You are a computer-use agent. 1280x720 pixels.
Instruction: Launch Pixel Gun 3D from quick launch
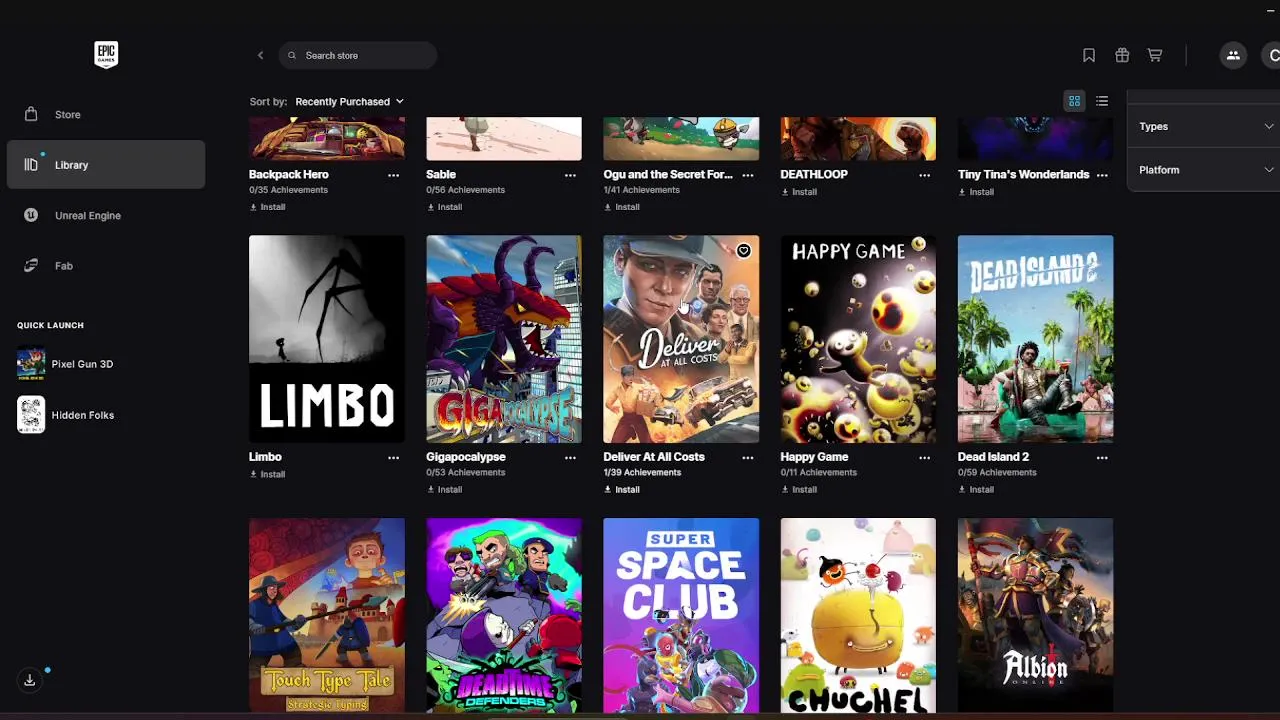tap(66, 364)
